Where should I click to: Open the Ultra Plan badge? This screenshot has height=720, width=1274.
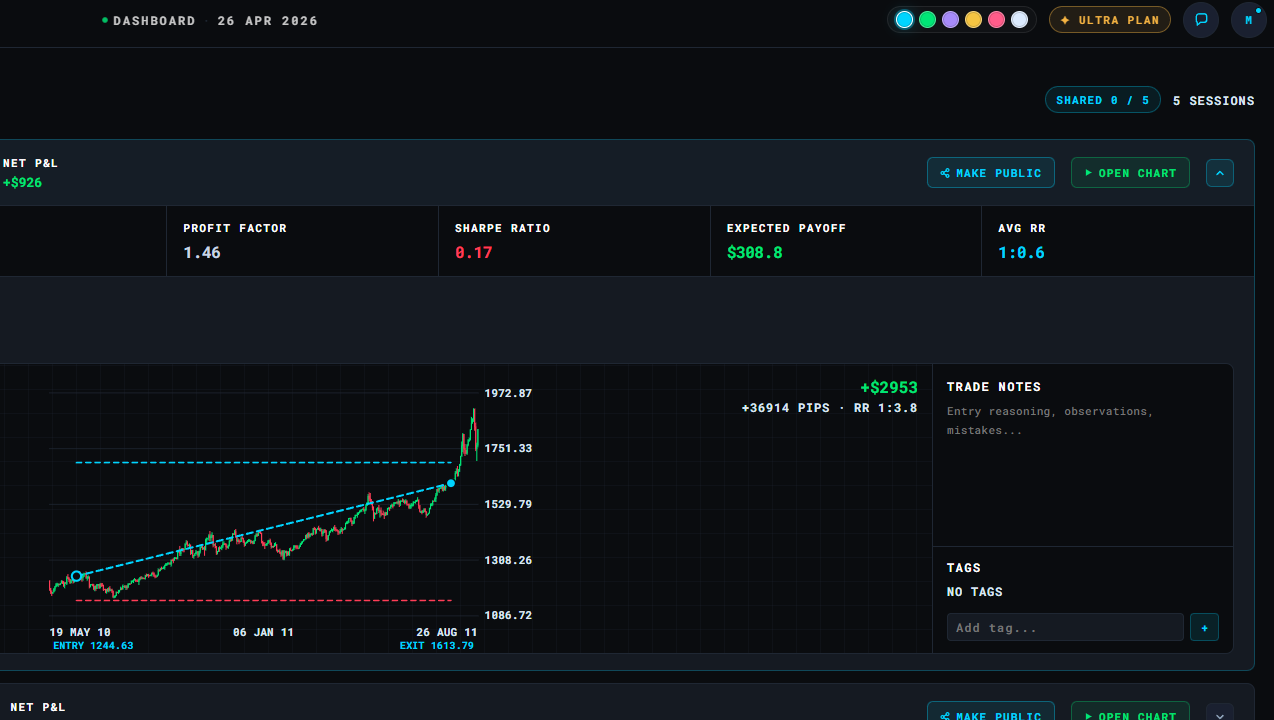1109,20
